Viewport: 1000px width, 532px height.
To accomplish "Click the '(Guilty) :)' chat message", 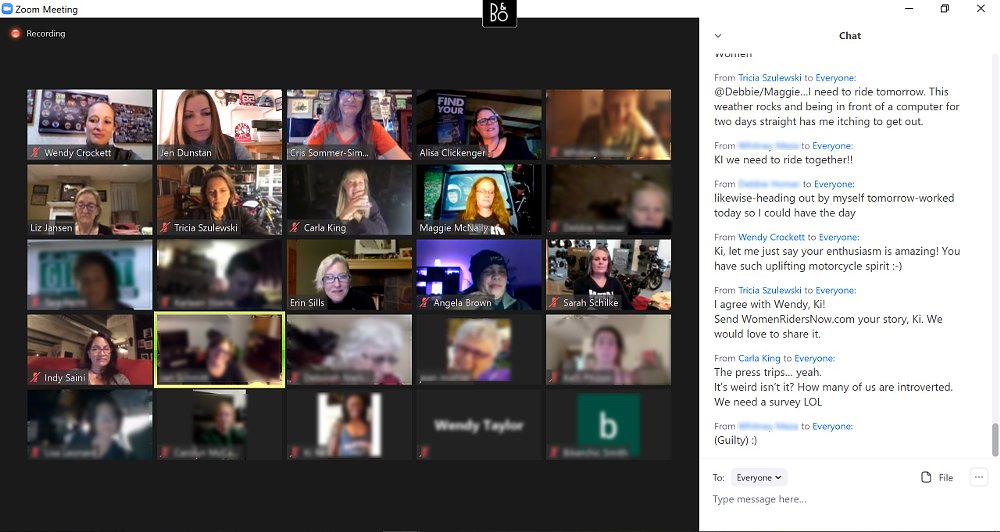I will [x=735, y=440].
